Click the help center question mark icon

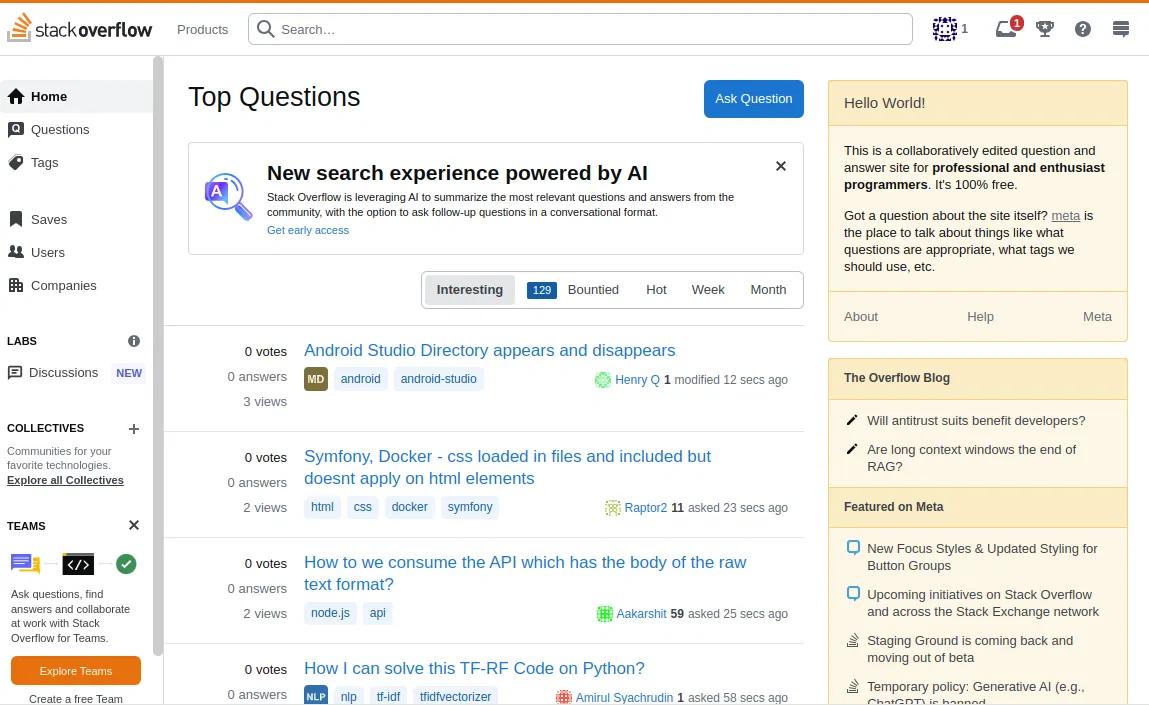pos(1083,29)
